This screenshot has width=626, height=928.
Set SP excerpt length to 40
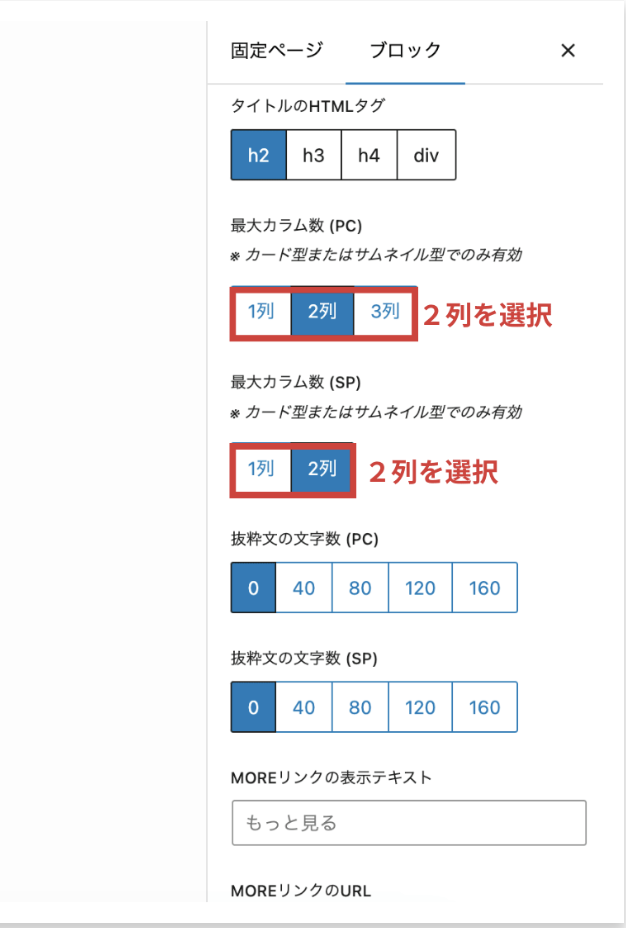coord(304,708)
